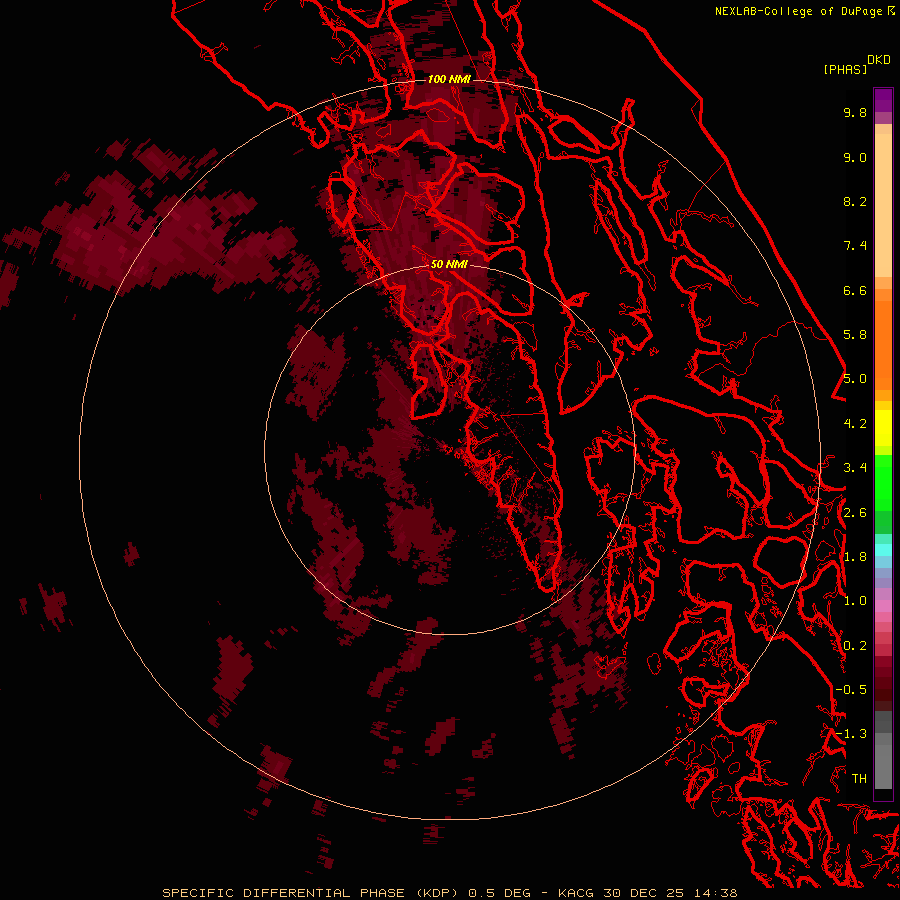Click the 50 NMI range ring label
The image size is (900, 900).
pyautogui.click(x=449, y=264)
